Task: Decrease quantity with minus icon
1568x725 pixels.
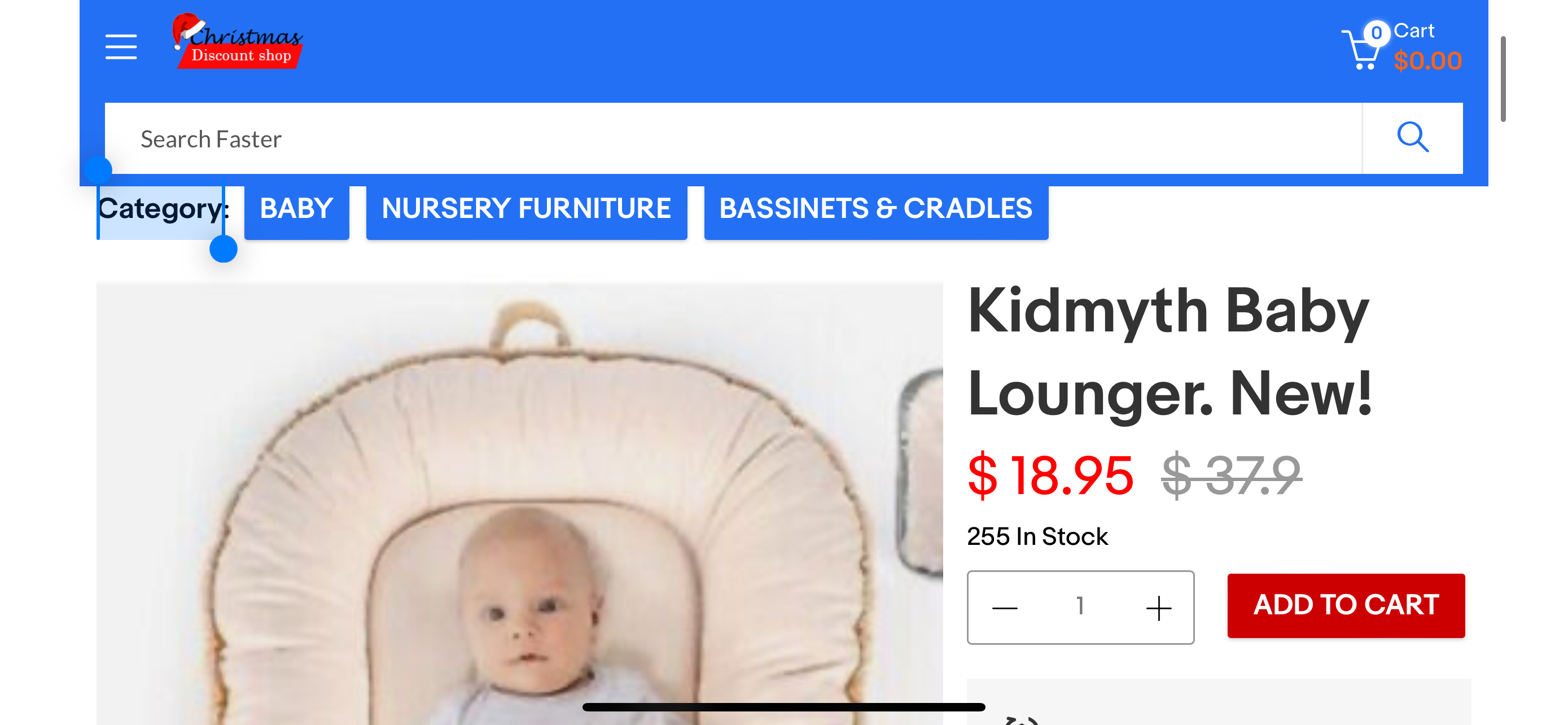Action: pyautogui.click(x=1004, y=607)
